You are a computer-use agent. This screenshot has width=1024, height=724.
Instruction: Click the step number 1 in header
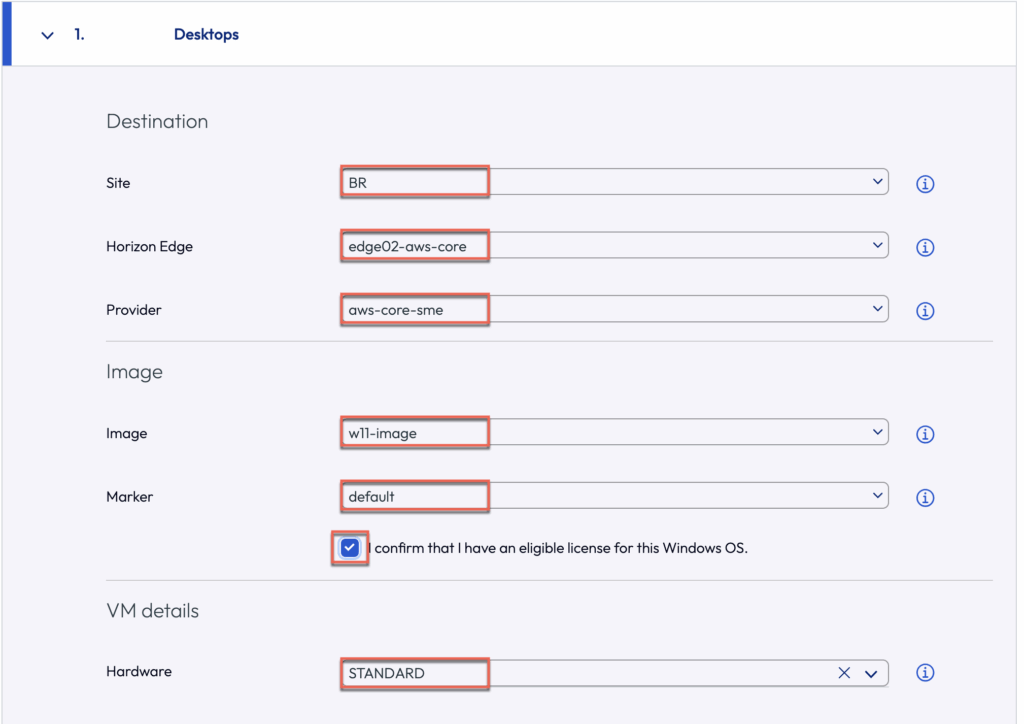pyautogui.click(x=79, y=35)
